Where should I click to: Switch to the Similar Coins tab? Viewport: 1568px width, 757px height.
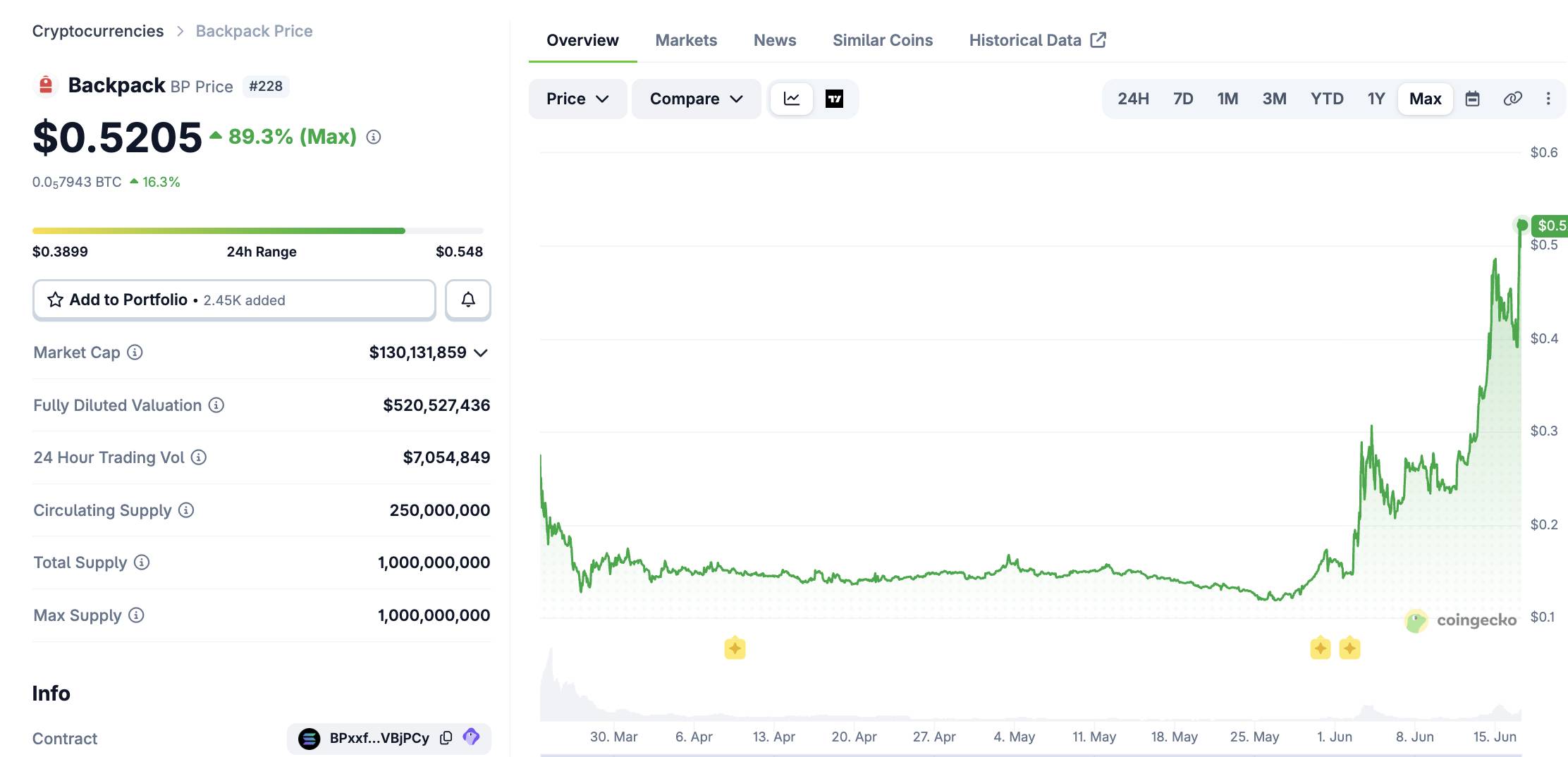pos(883,40)
